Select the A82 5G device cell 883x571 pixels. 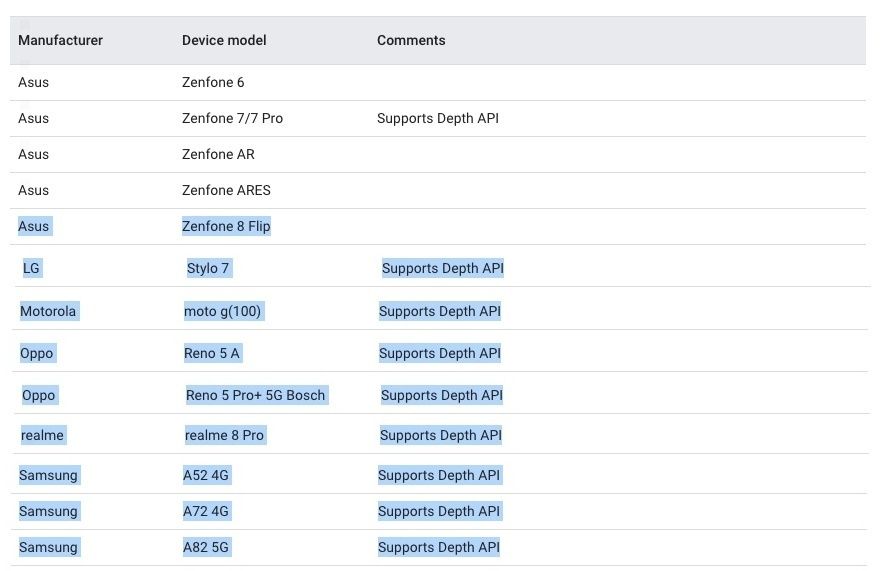coord(206,547)
